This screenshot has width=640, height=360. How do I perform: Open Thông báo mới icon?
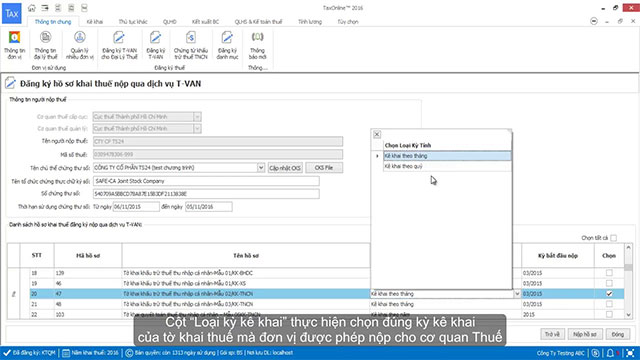pos(257,45)
